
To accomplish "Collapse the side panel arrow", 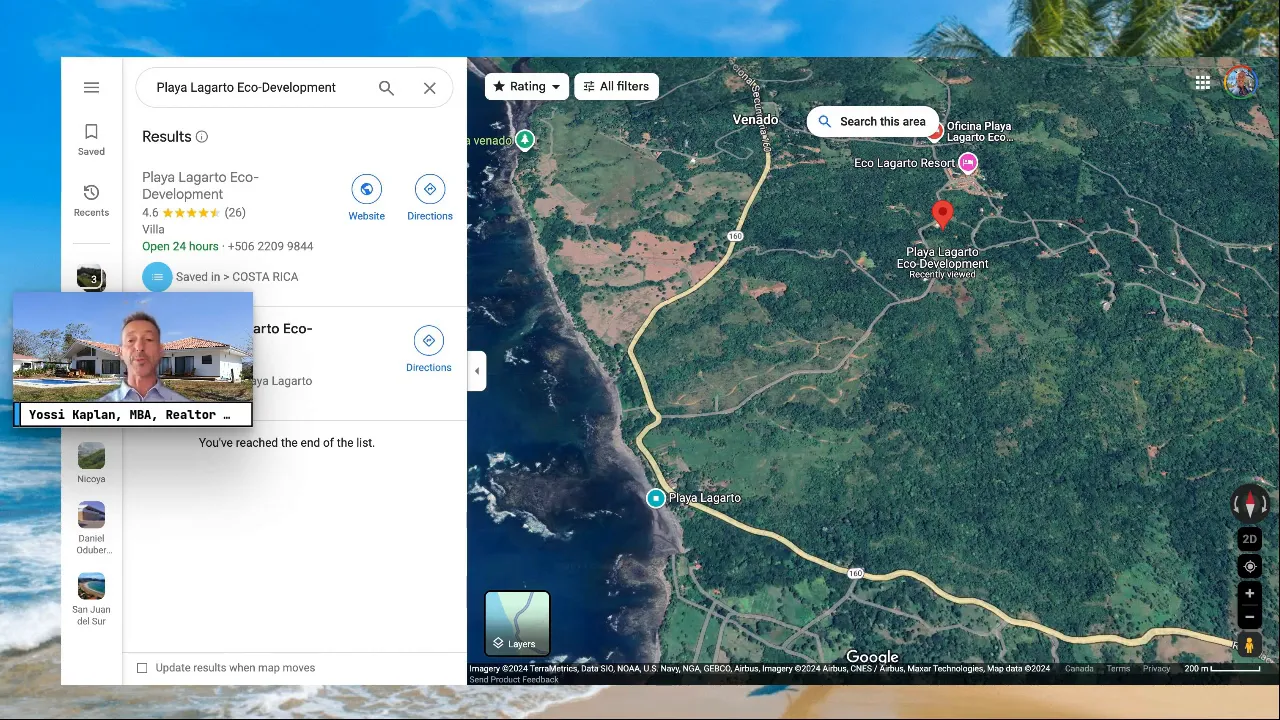I will click(x=477, y=371).
